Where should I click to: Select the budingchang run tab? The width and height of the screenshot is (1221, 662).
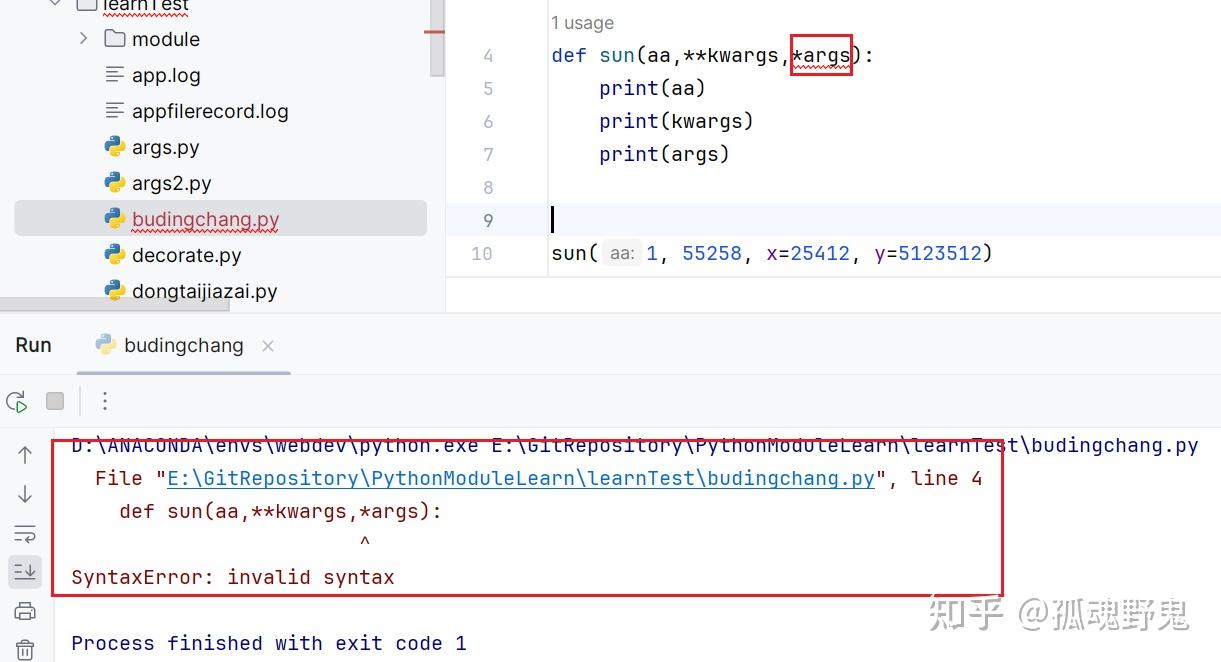pyautogui.click(x=181, y=345)
